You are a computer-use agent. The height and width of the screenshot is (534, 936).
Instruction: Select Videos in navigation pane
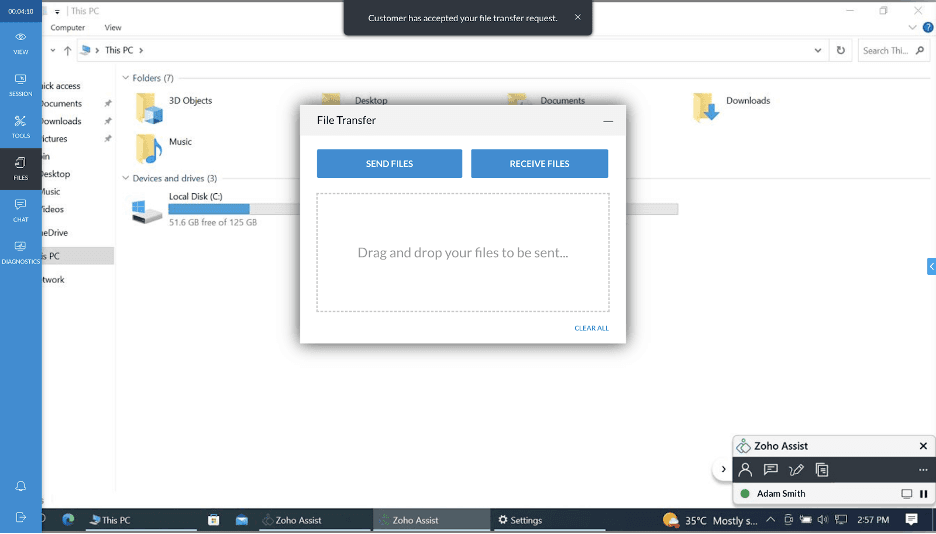click(x=53, y=209)
